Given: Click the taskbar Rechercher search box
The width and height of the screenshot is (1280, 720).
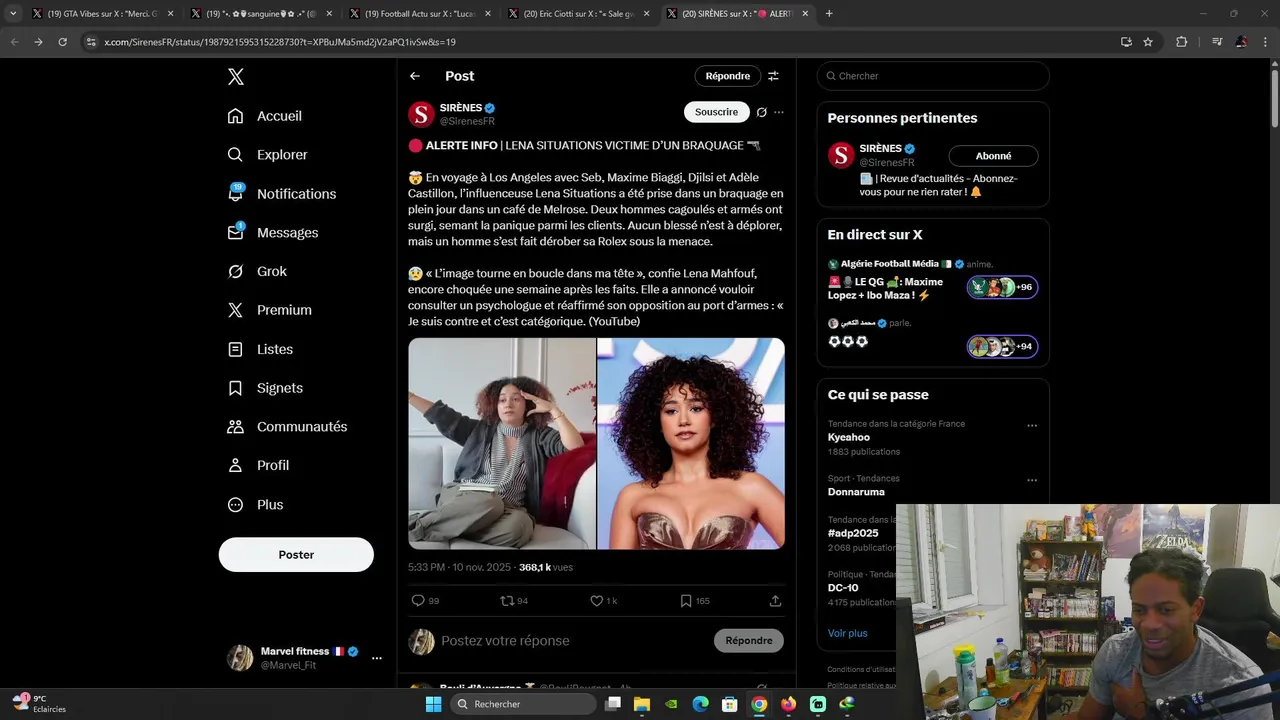Looking at the screenshot, I should pyautogui.click(x=522, y=704).
